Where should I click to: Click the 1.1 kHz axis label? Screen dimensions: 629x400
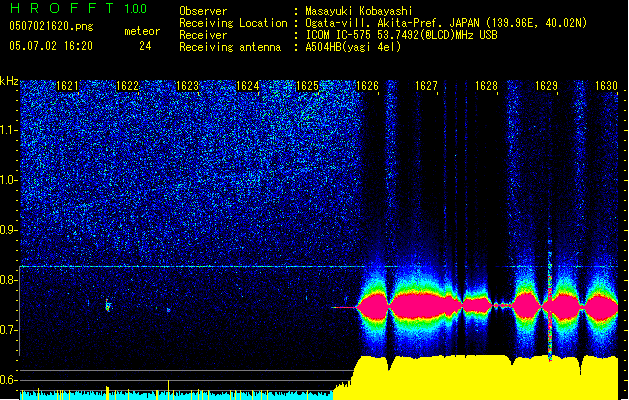pyautogui.click(x=9, y=130)
